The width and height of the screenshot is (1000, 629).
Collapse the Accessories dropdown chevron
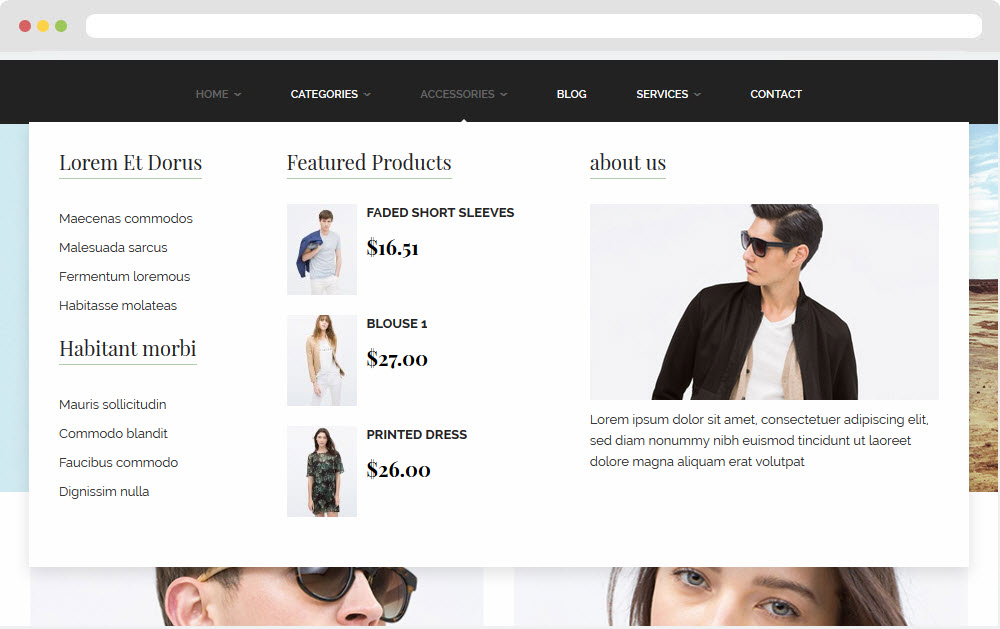[x=504, y=94]
